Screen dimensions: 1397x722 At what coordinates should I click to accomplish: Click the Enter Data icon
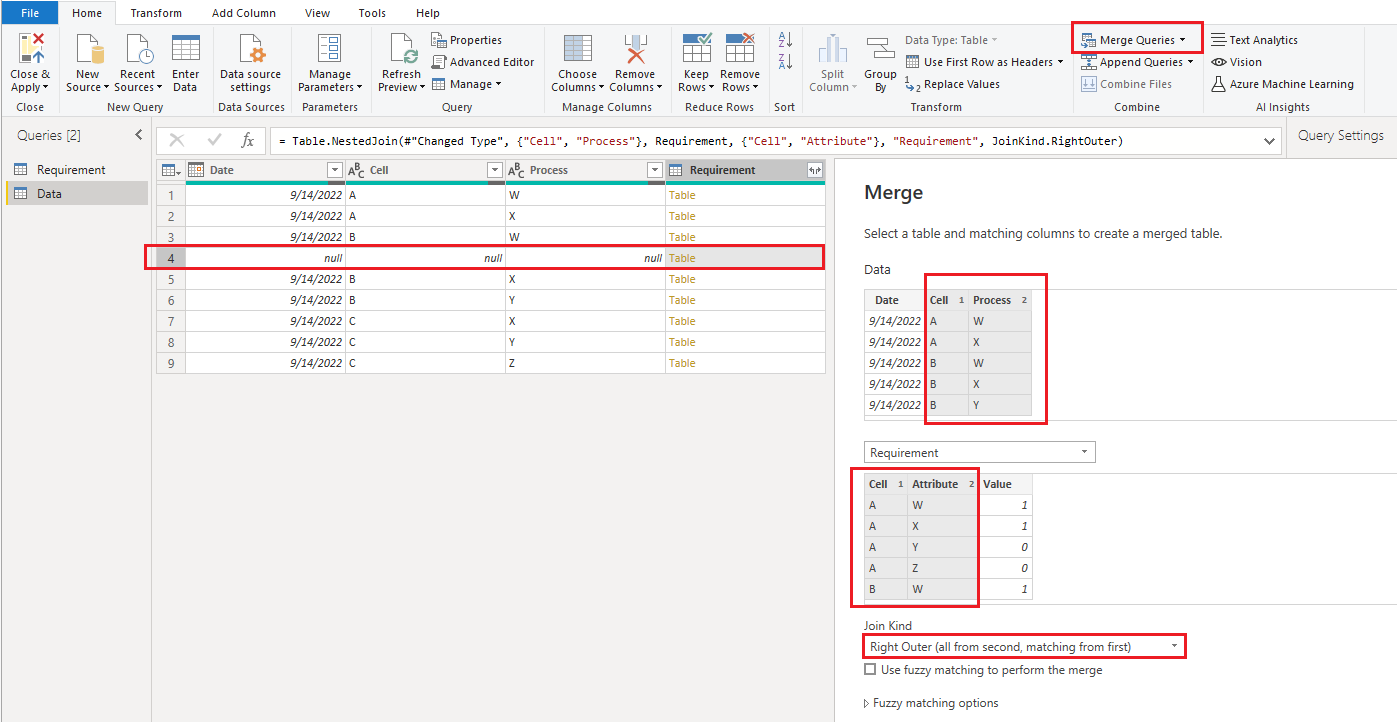(186, 50)
